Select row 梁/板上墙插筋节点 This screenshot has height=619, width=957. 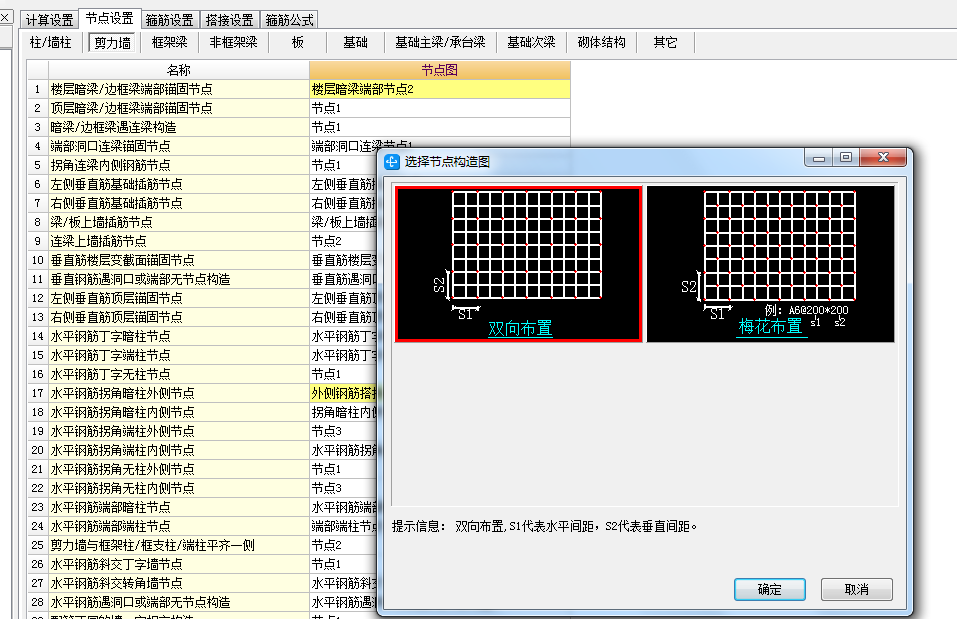click(x=178, y=222)
